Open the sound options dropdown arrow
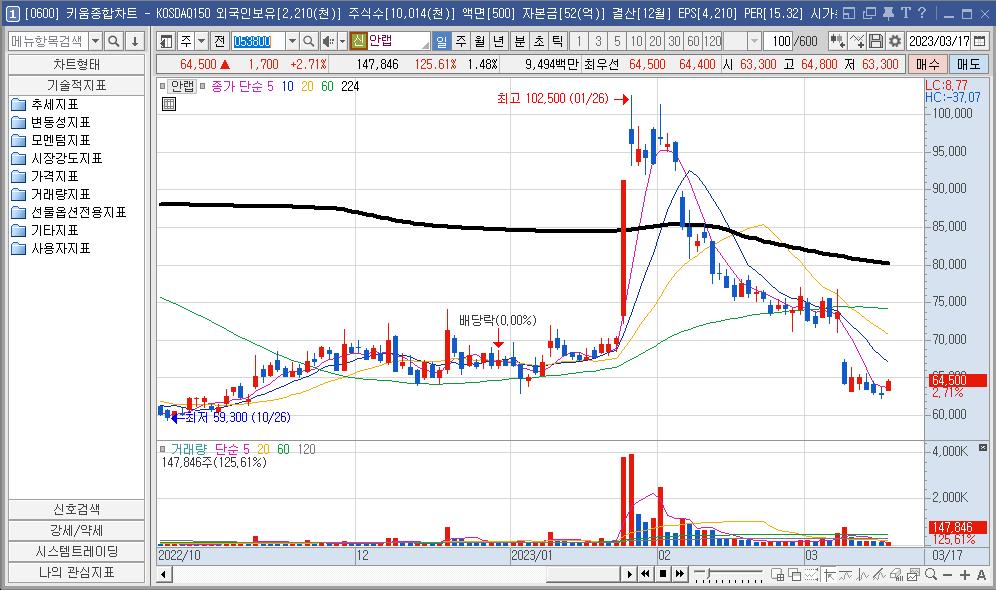 click(342, 41)
